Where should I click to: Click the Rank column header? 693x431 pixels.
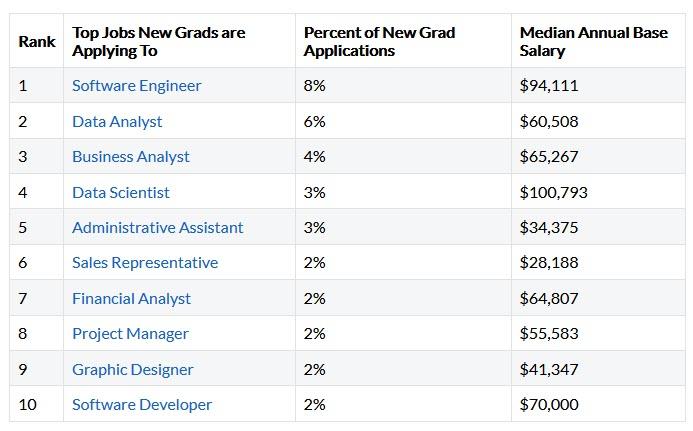37,42
